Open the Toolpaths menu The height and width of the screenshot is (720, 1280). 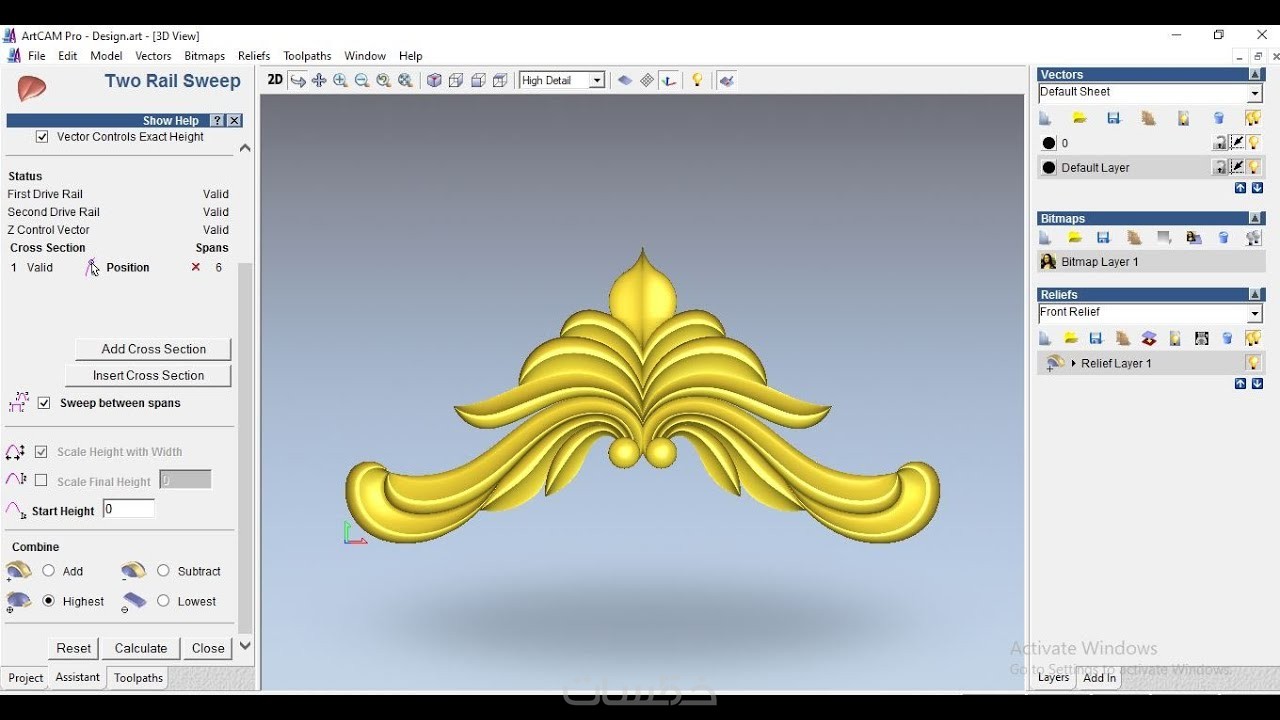coord(307,56)
